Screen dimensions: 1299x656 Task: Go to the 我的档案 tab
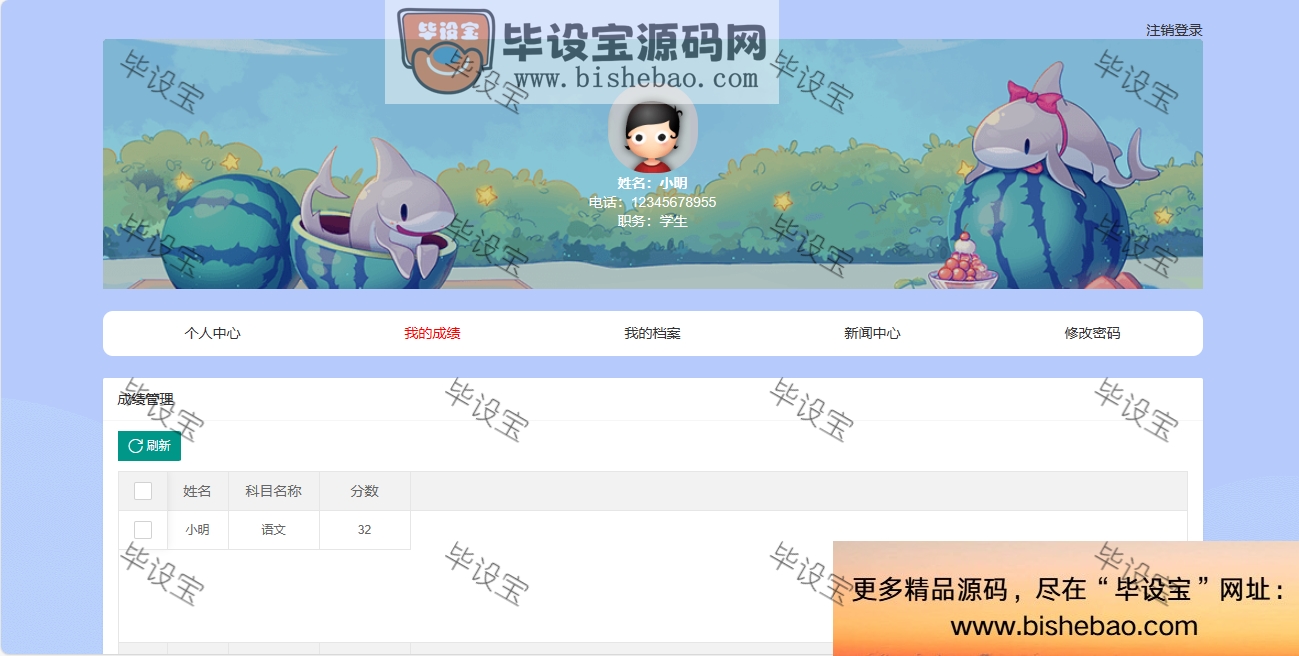click(x=652, y=333)
